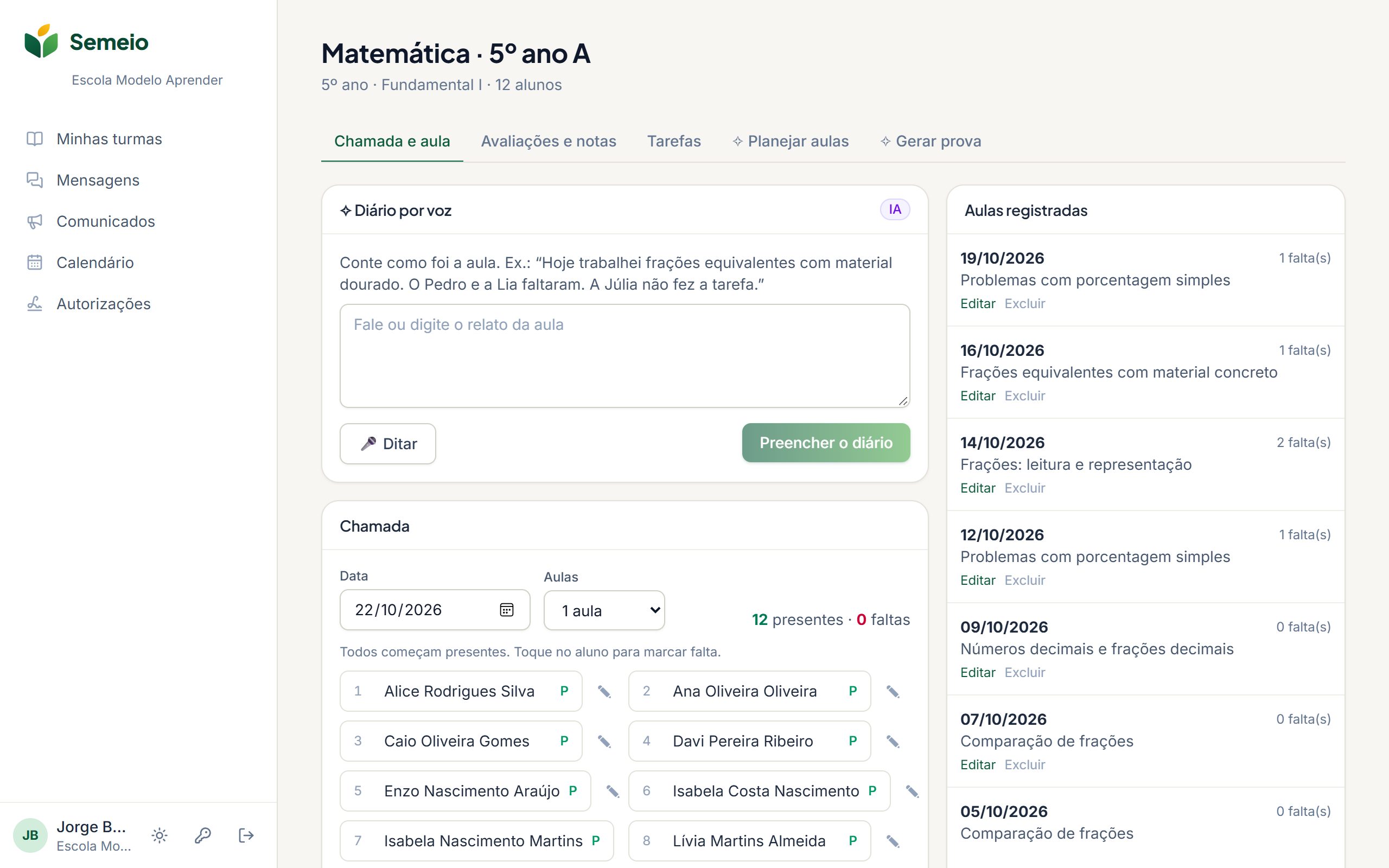Open Autorizações signature icon
This screenshot has height=868, width=1389.
34,304
